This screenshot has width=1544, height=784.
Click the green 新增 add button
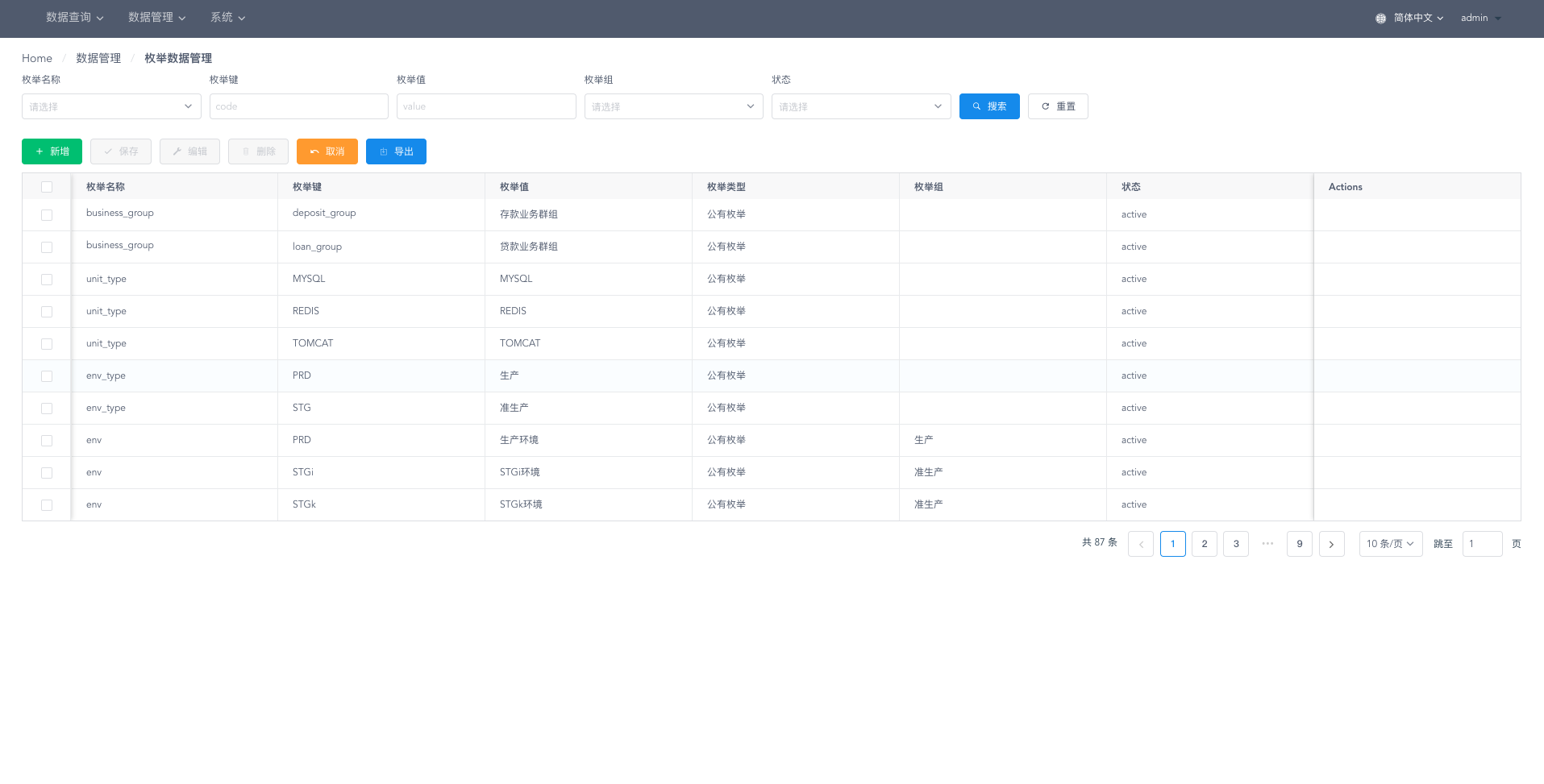pyautogui.click(x=52, y=151)
